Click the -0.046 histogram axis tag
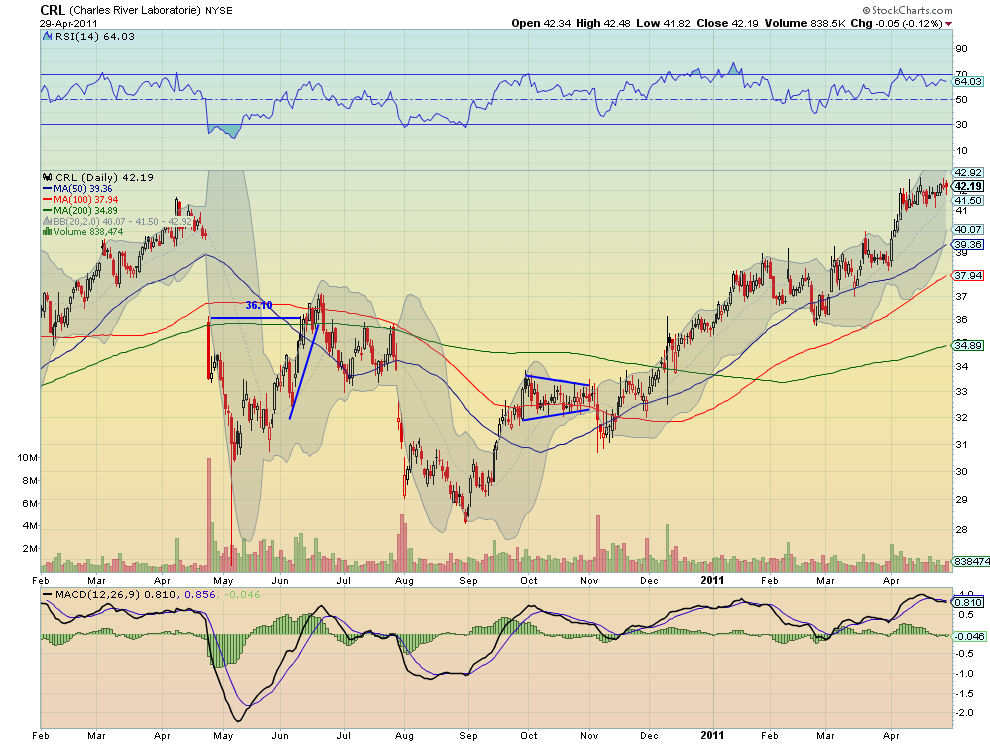This screenshot has height=744, width=990. click(968, 636)
